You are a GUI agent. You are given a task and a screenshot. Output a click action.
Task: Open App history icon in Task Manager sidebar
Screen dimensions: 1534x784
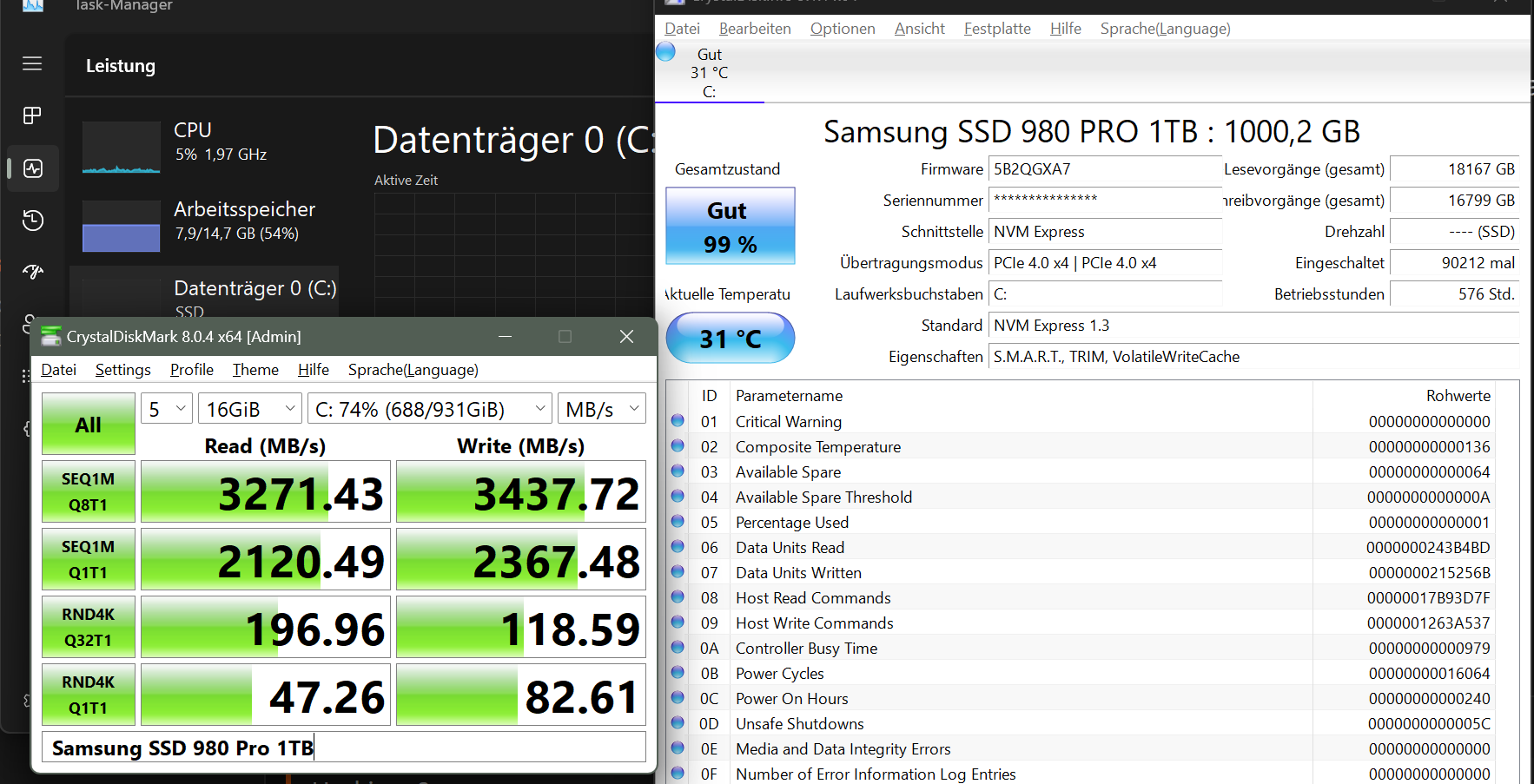(33, 221)
